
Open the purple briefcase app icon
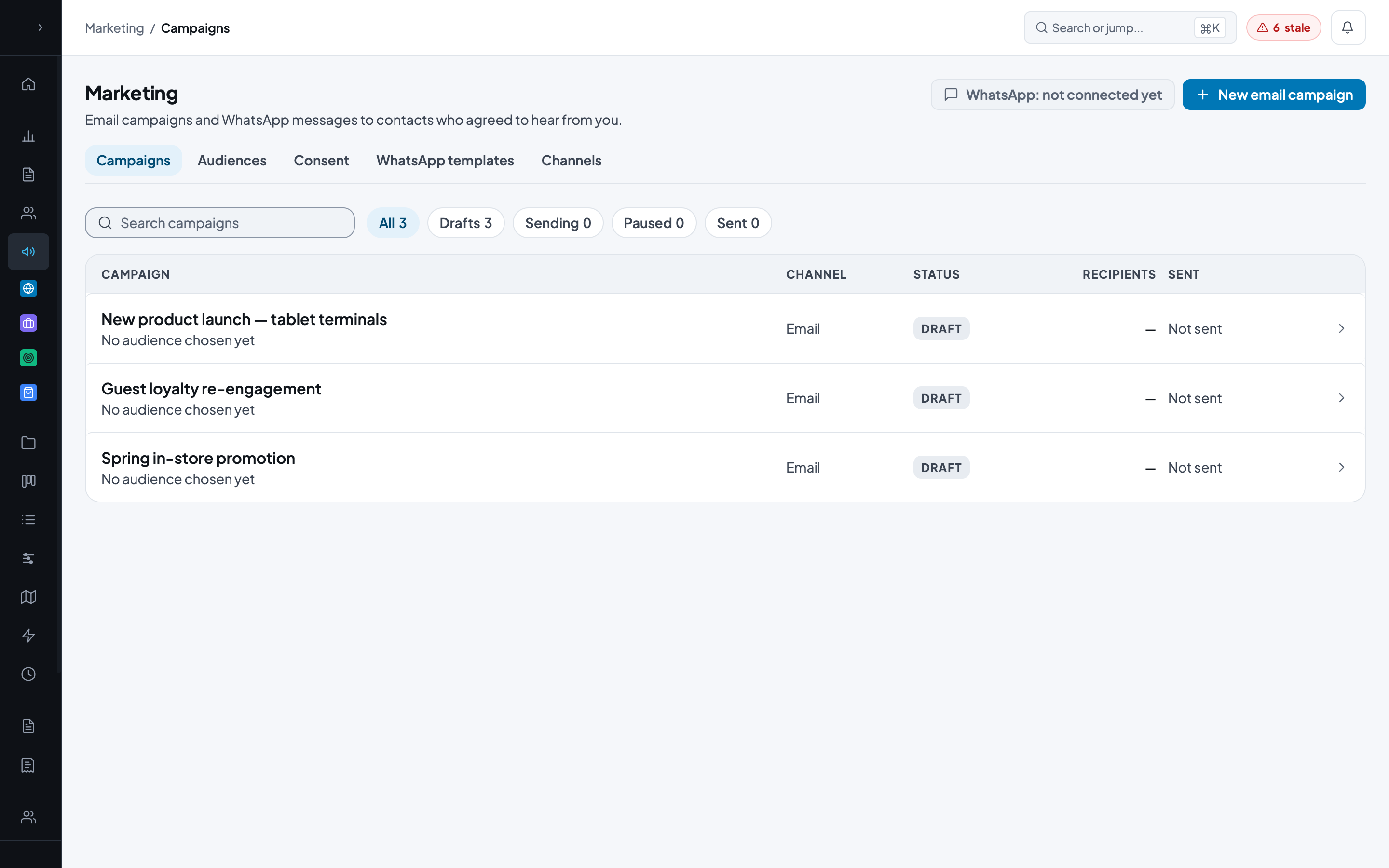click(28, 323)
